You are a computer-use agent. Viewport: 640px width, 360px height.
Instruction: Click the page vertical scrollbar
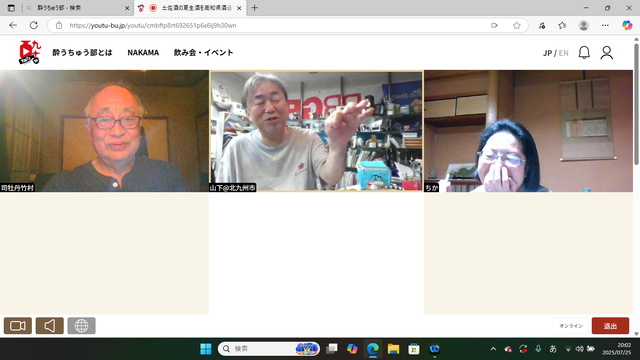[636, 104]
